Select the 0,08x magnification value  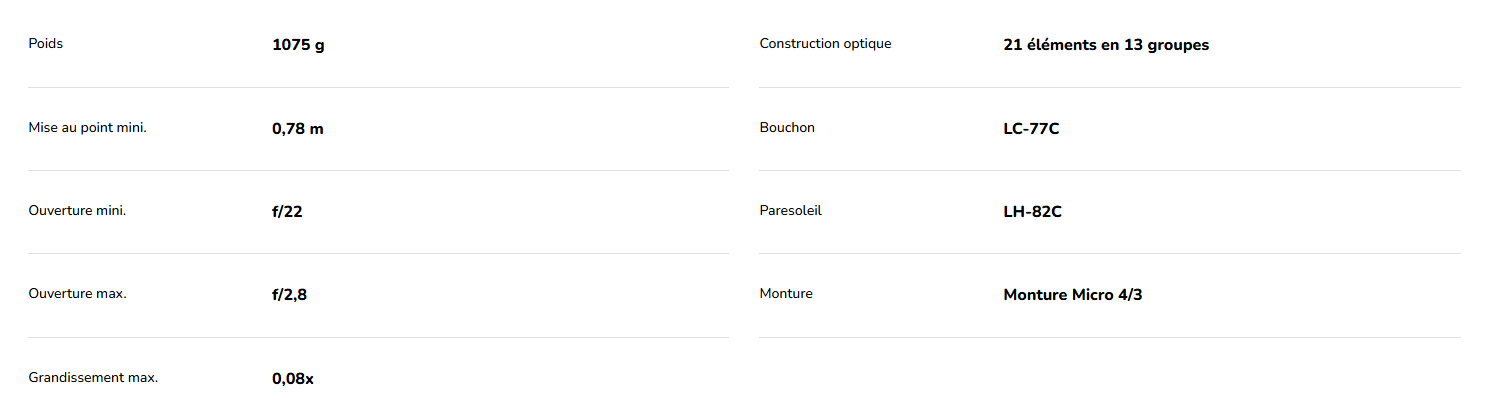coord(292,379)
